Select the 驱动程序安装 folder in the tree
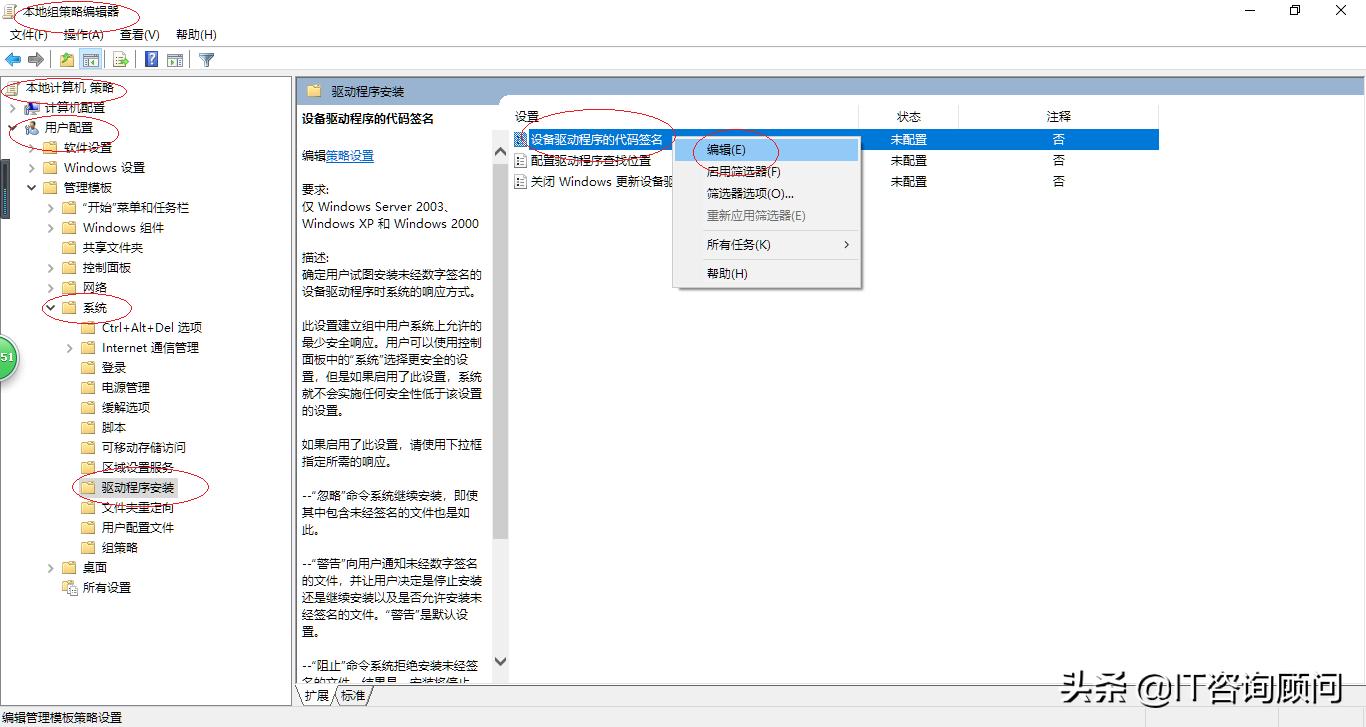The height and width of the screenshot is (727, 1366). (138, 487)
